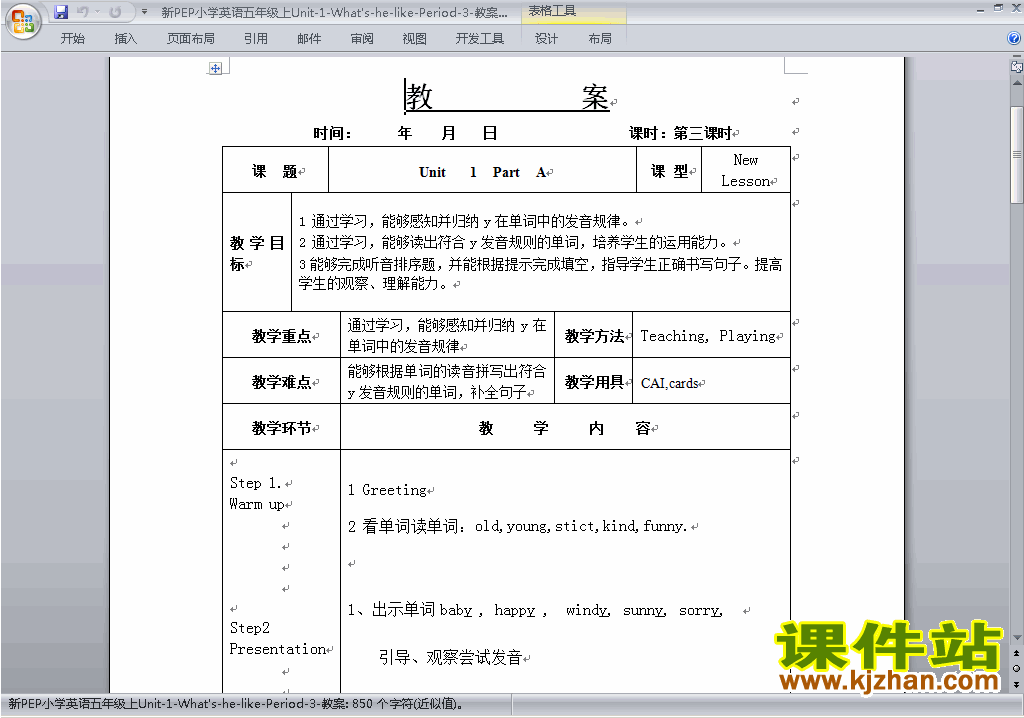Open the Select Browse Object button

pos(1017,668)
